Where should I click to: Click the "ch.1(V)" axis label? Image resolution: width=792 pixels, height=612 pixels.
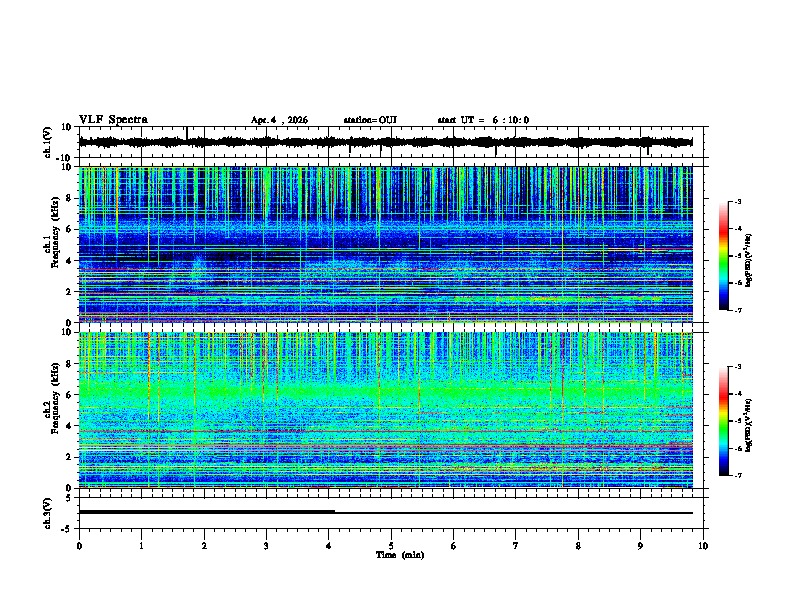[x=48, y=142]
